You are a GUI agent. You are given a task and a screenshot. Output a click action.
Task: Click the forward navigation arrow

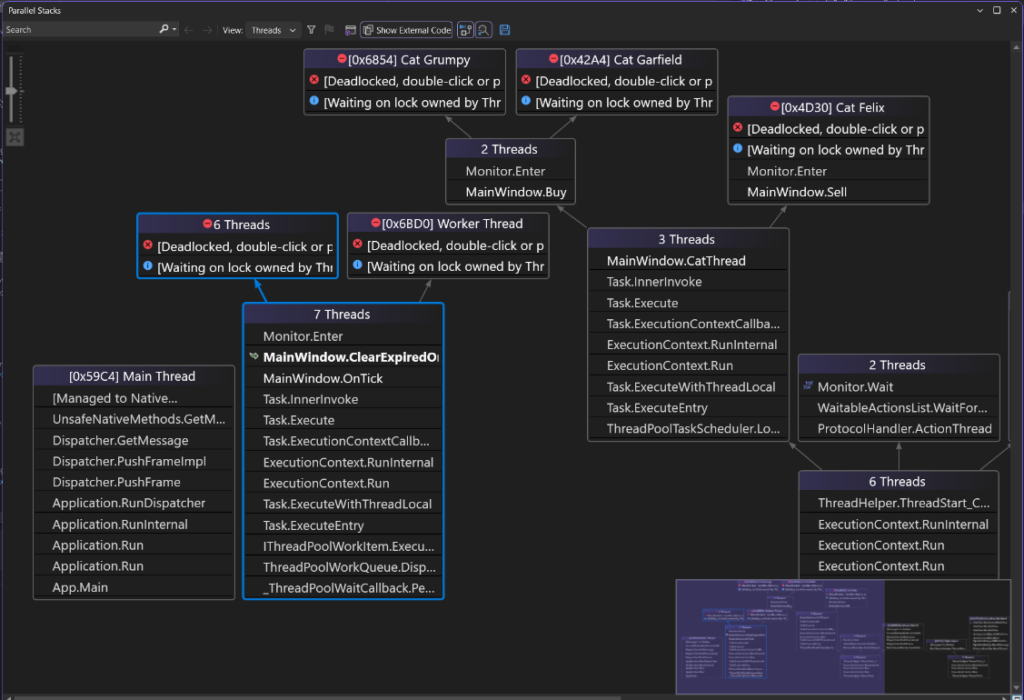(208, 29)
